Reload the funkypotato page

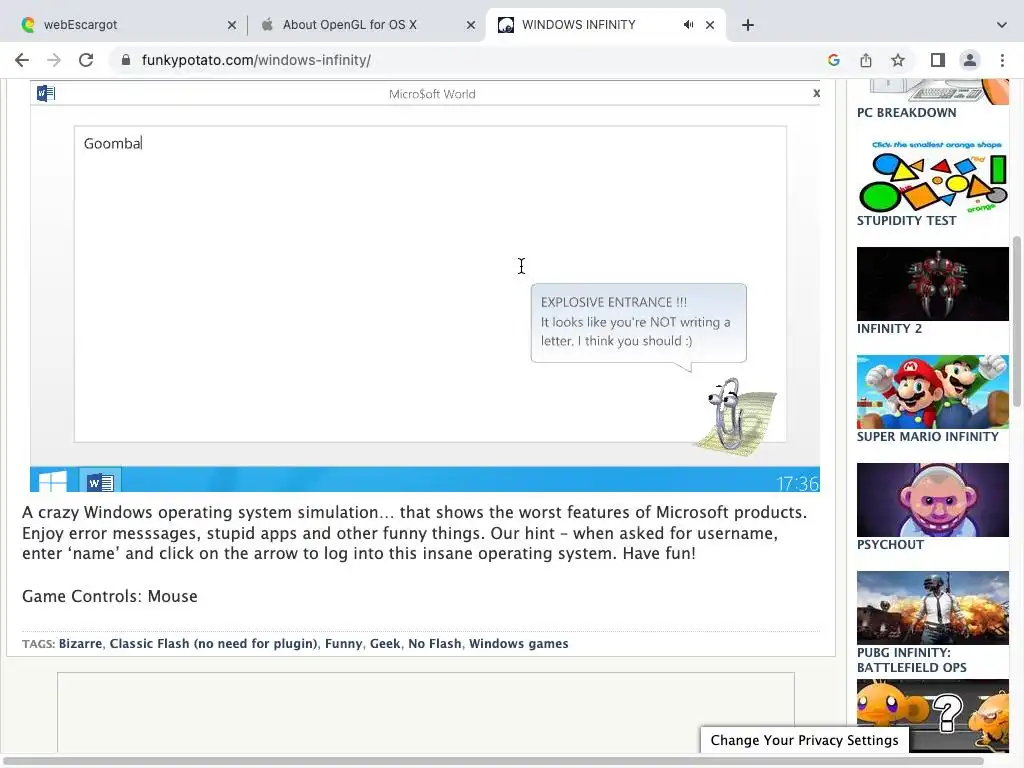point(86,60)
